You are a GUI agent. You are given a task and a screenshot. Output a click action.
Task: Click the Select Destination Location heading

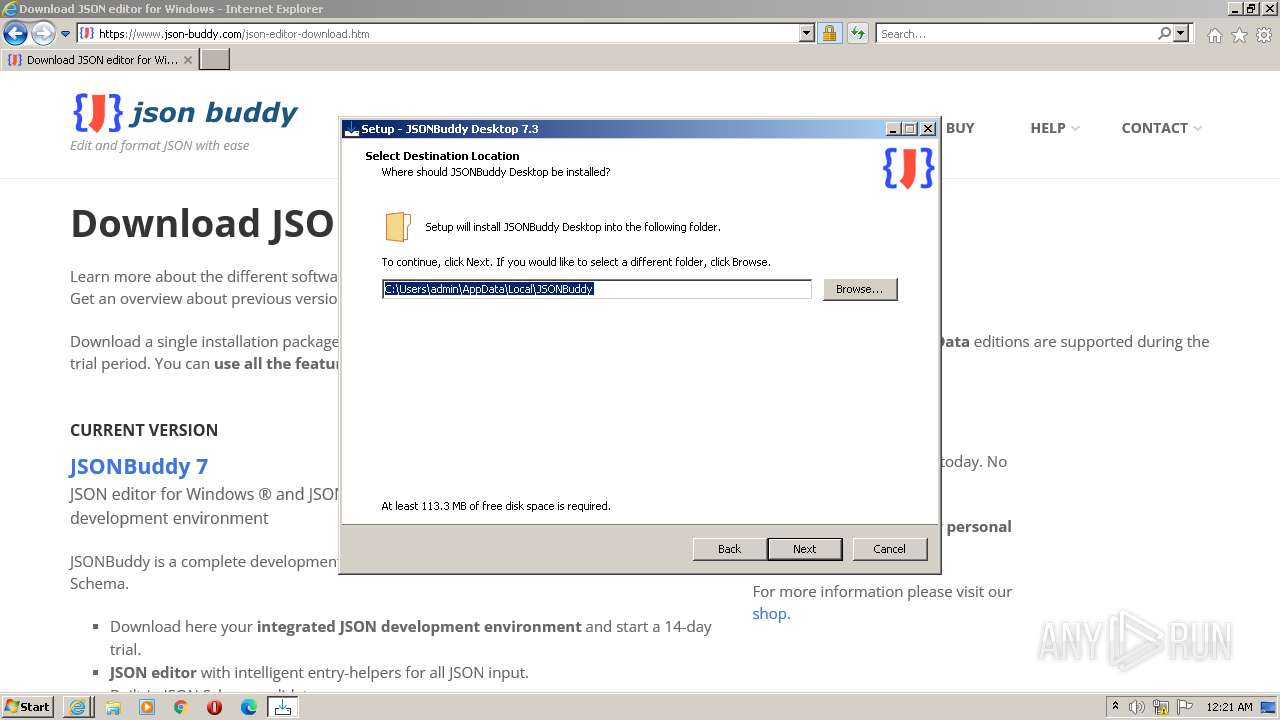click(x=442, y=156)
